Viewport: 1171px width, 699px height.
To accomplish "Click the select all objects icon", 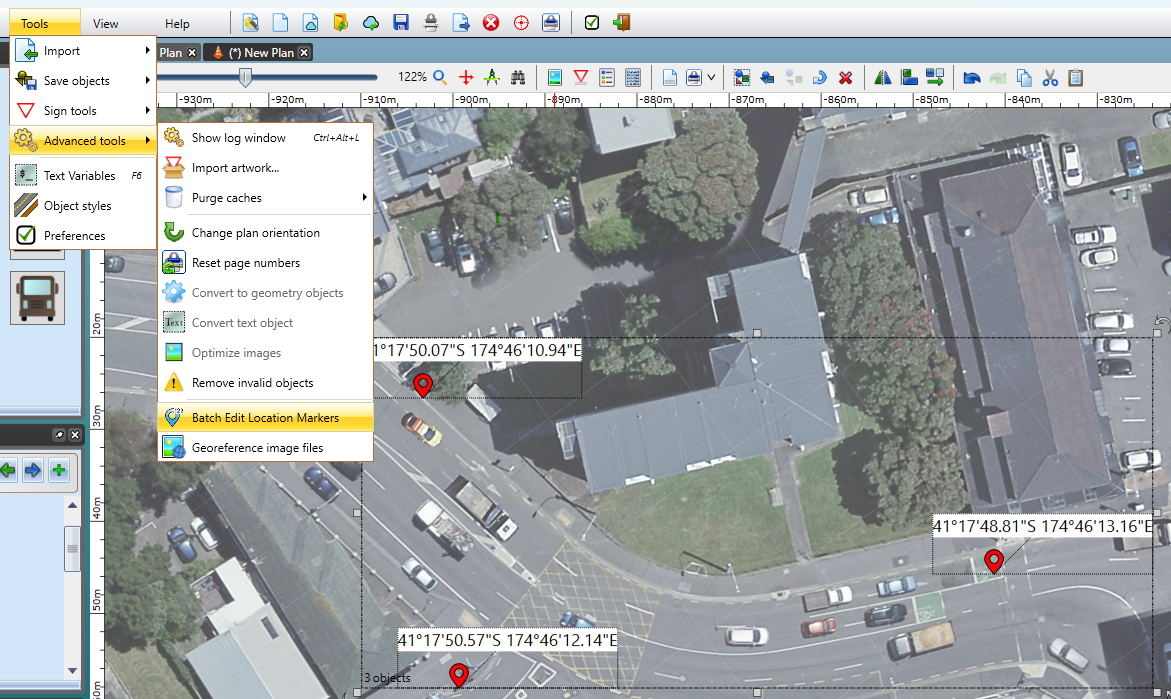I will [742, 77].
